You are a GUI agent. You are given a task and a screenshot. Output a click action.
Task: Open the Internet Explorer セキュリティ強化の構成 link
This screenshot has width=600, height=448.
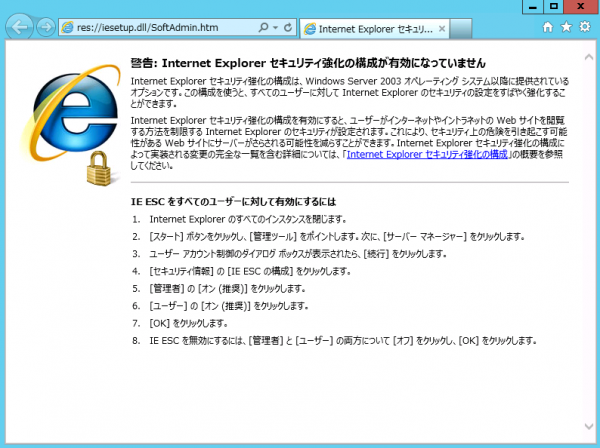click(x=427, y=155)
